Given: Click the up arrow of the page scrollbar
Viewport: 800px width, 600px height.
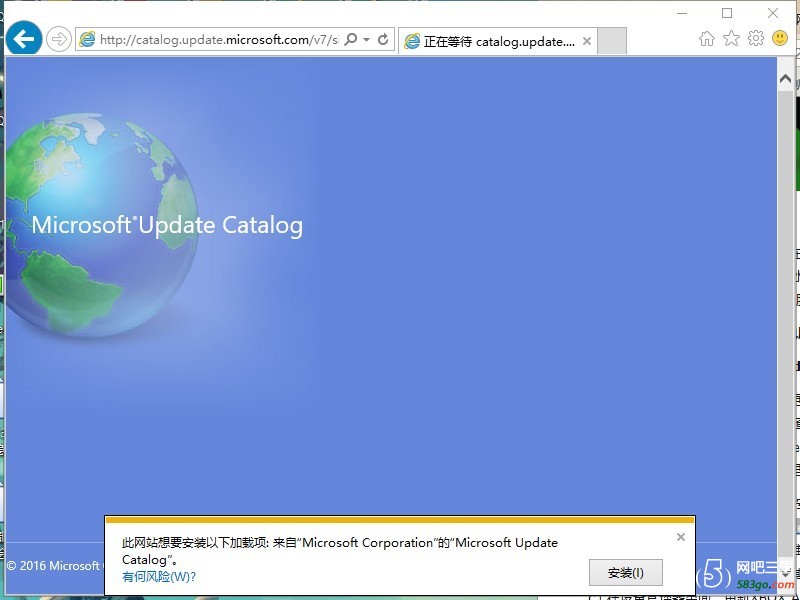Looking at the screenshot, I should 785,79.
